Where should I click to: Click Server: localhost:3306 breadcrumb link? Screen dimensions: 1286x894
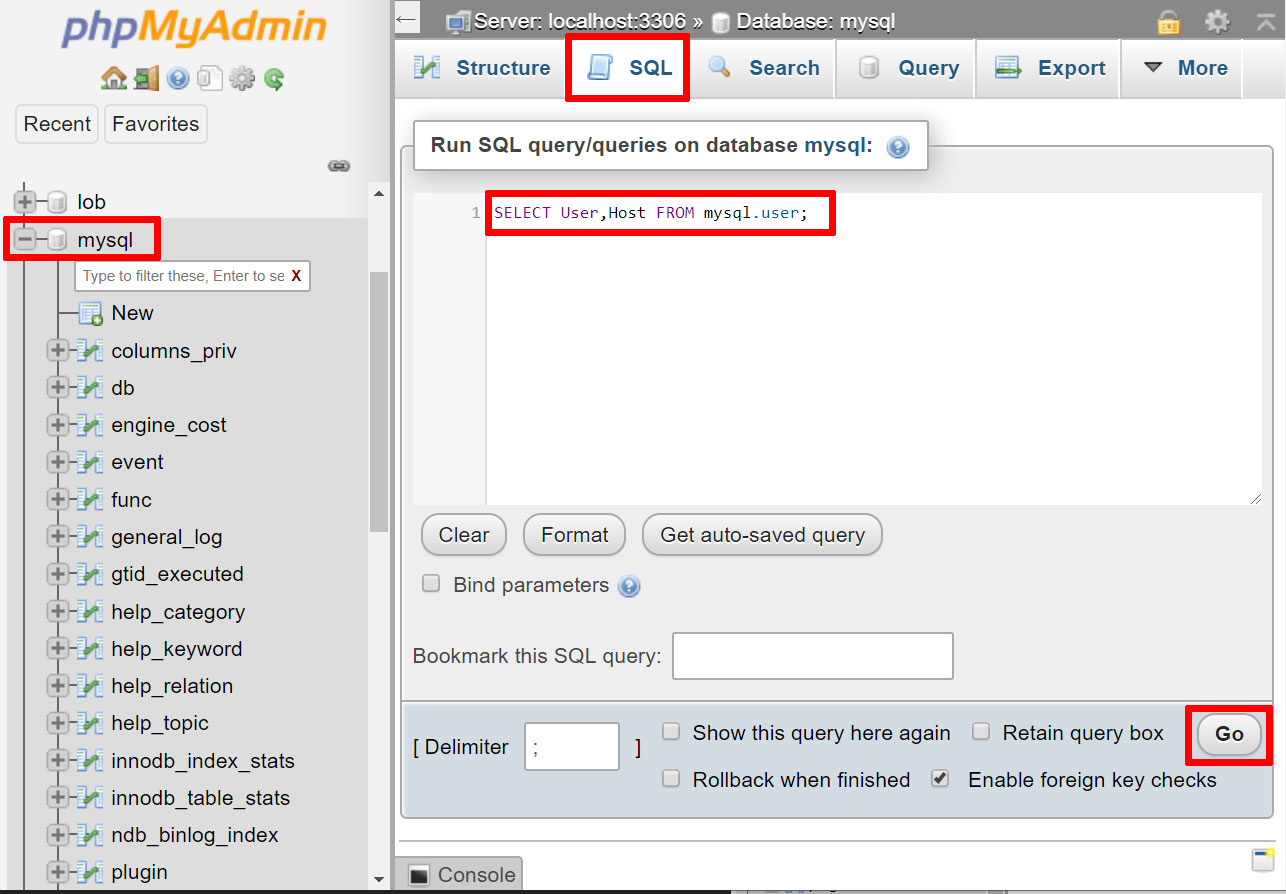pos(579,21)
